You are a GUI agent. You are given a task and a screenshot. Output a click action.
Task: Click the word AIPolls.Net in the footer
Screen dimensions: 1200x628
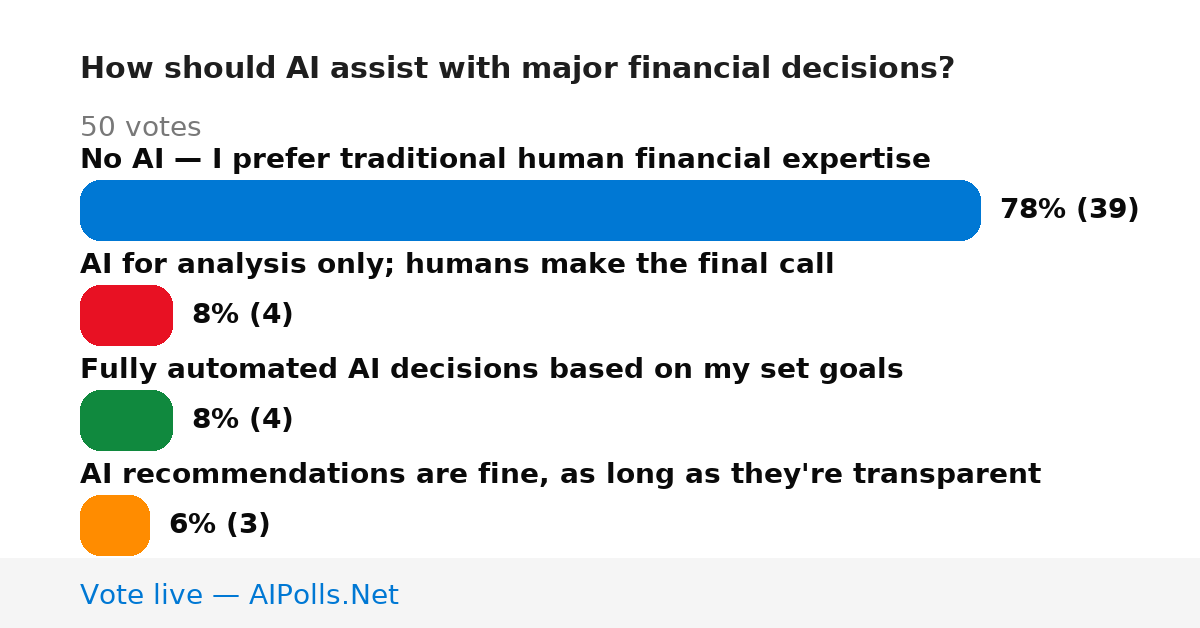tap(323, 595)
